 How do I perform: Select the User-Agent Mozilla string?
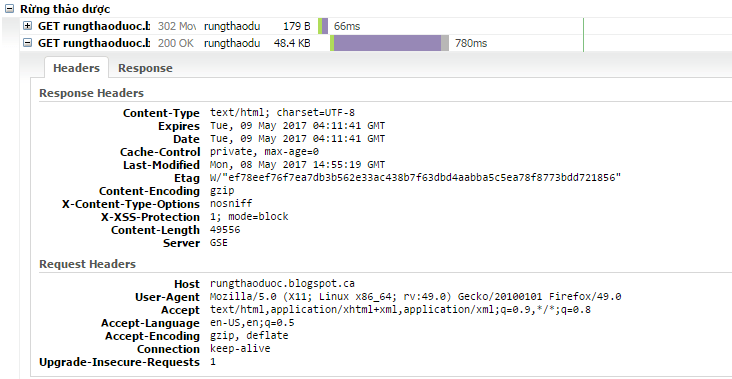(x=415, y=296)
